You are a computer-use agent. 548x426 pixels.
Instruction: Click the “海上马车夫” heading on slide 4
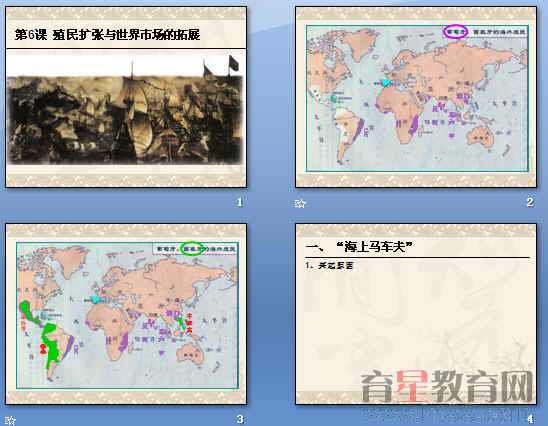coord(374,247)
